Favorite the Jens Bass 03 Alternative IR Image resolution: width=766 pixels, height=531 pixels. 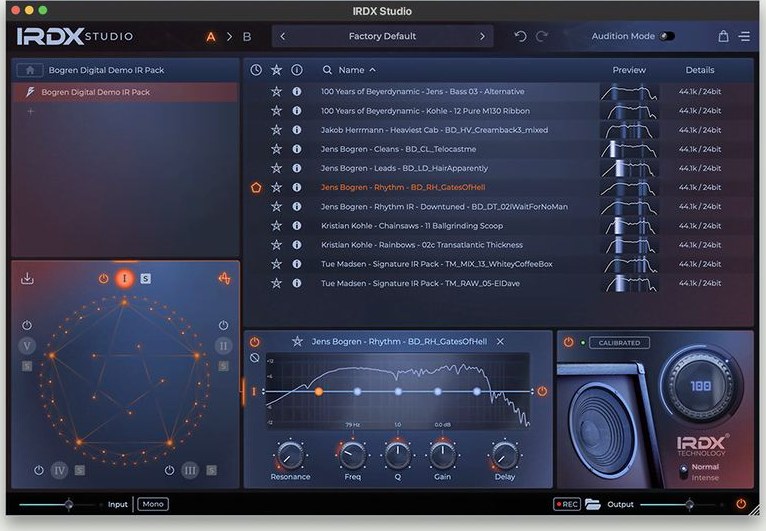tap(277, 91)
